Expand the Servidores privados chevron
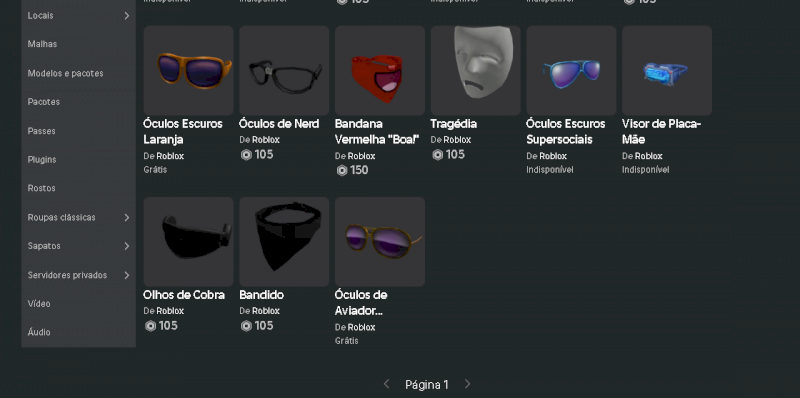The height and width of the screenshot is (398, 800). coord(127,275)
